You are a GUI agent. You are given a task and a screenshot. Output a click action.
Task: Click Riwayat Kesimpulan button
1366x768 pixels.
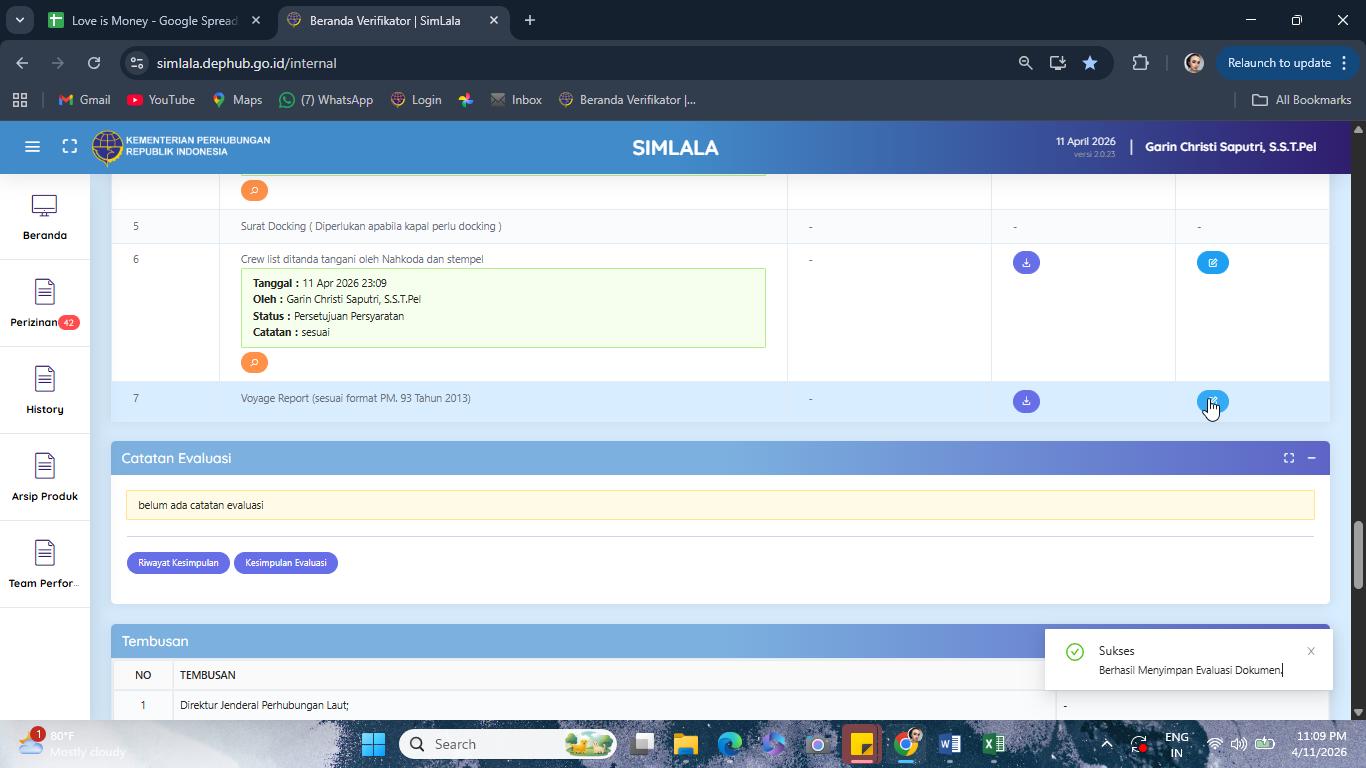pyautogui.click(x=178, y=563)
